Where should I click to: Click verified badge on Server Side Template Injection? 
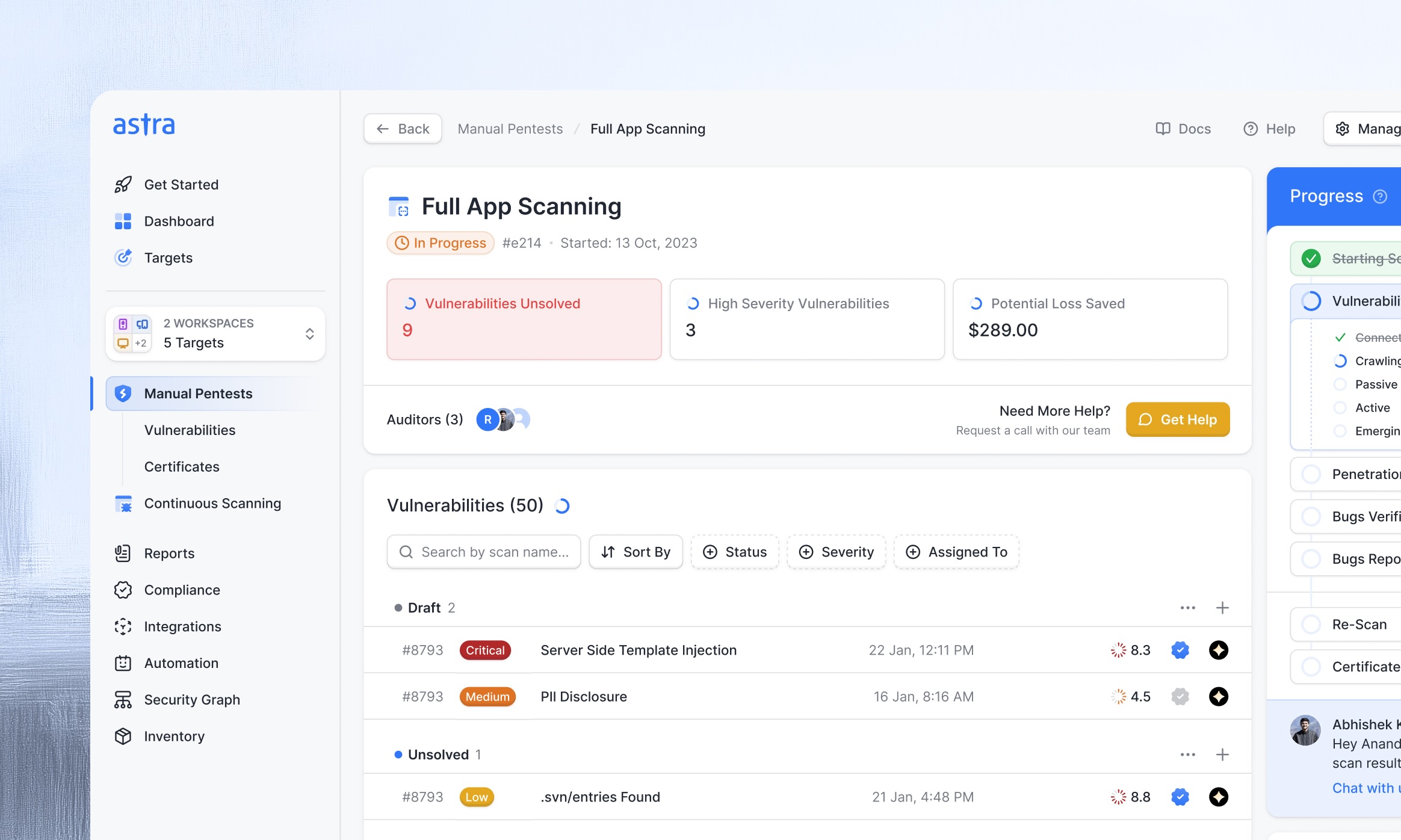[1180, 650]
